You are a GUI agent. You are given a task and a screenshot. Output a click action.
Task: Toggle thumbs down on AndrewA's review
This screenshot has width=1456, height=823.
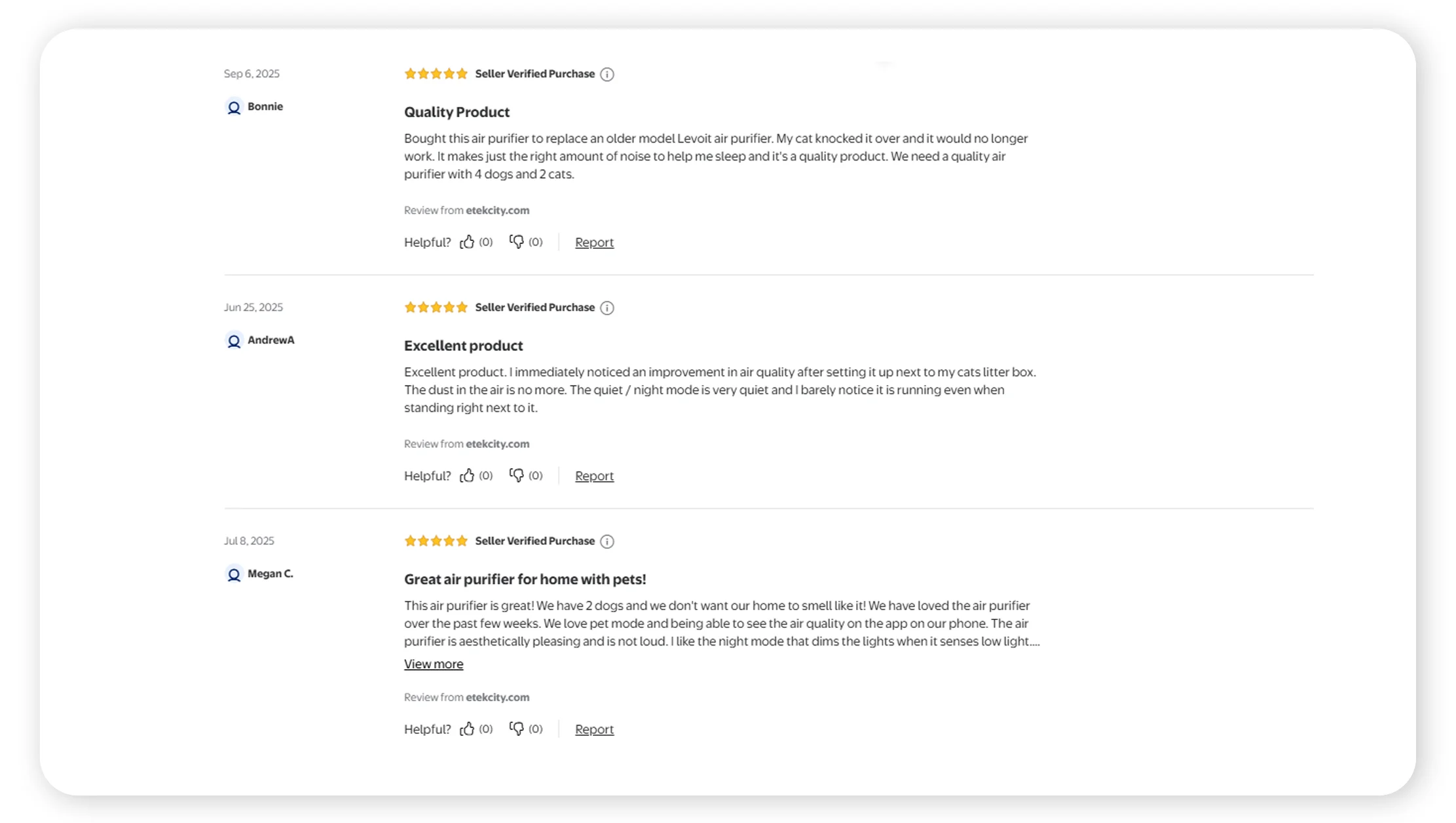pos(517,475)
